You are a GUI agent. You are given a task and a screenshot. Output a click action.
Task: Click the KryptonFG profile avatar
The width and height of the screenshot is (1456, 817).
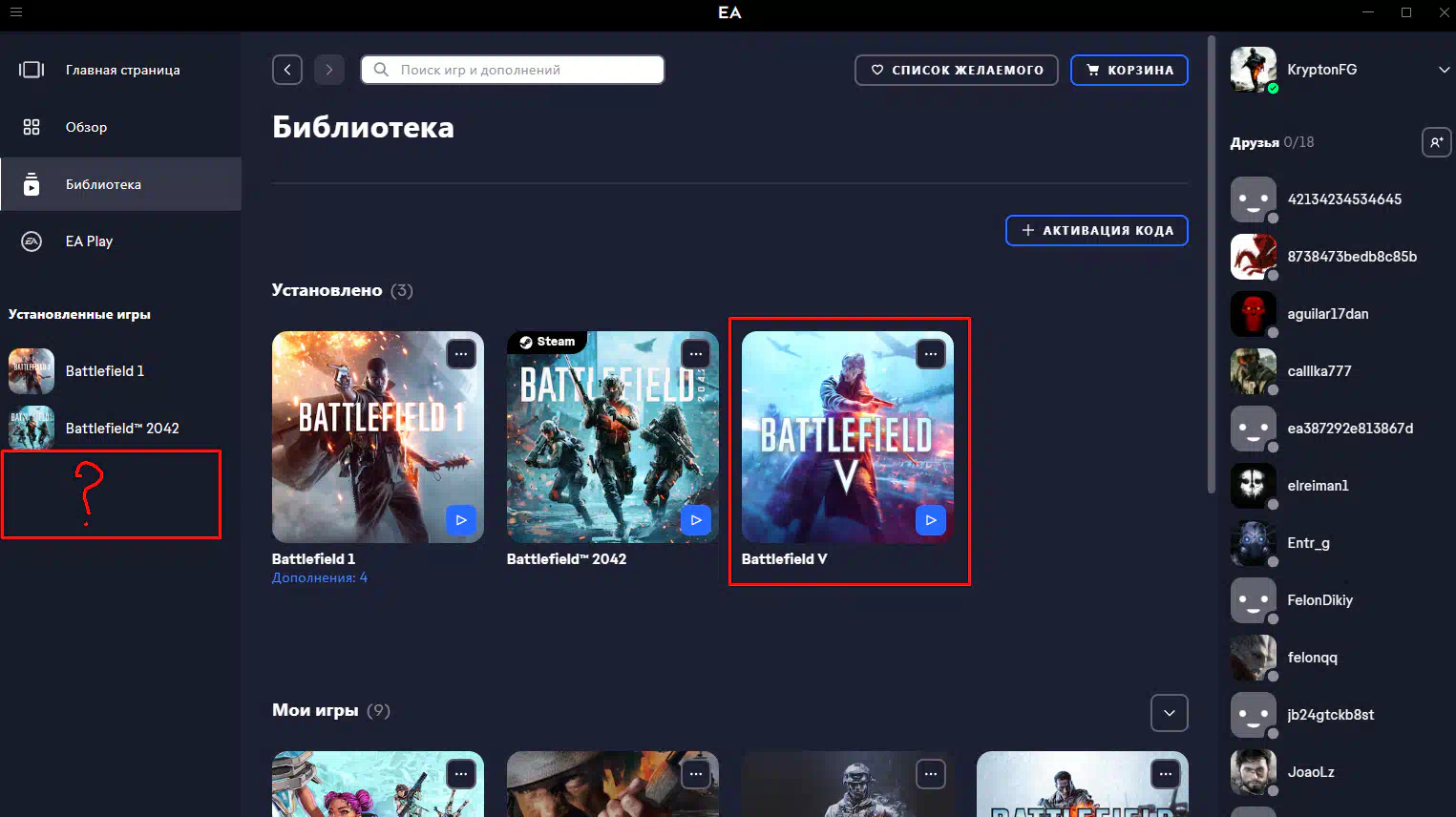(1254, 70)
